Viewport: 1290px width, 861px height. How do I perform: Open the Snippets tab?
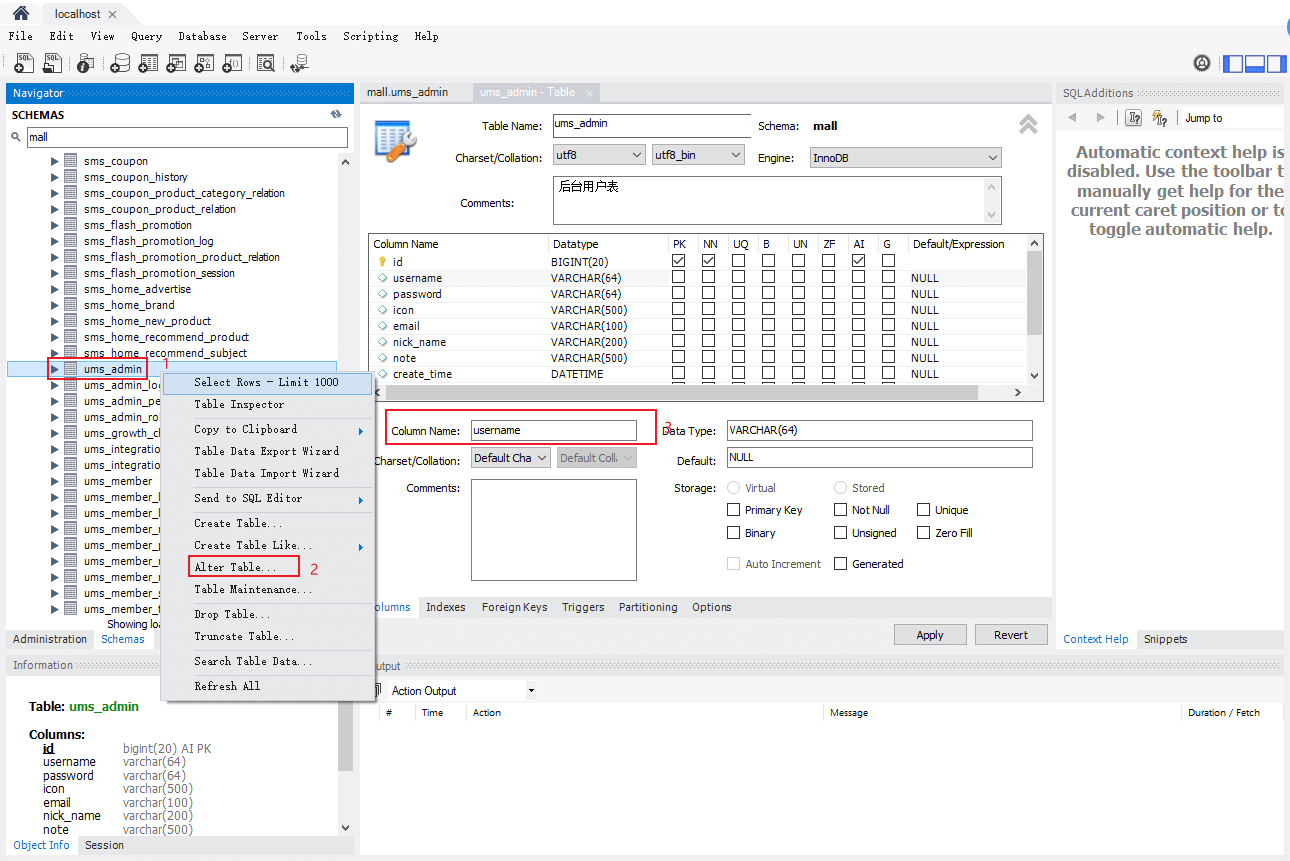click(x=1165, y=639)
